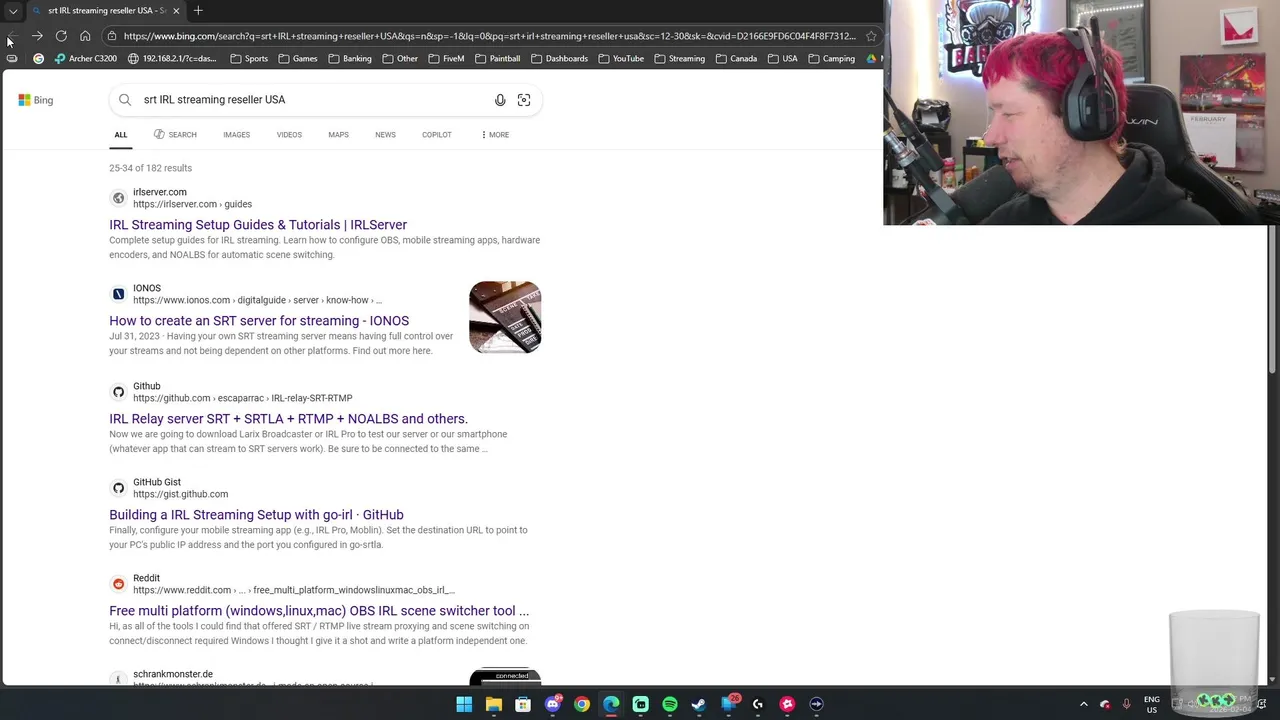Switch to the IMAGES tab
Image resolution: width=1280 pixels, height=720 pixels.
coord(237,135)
